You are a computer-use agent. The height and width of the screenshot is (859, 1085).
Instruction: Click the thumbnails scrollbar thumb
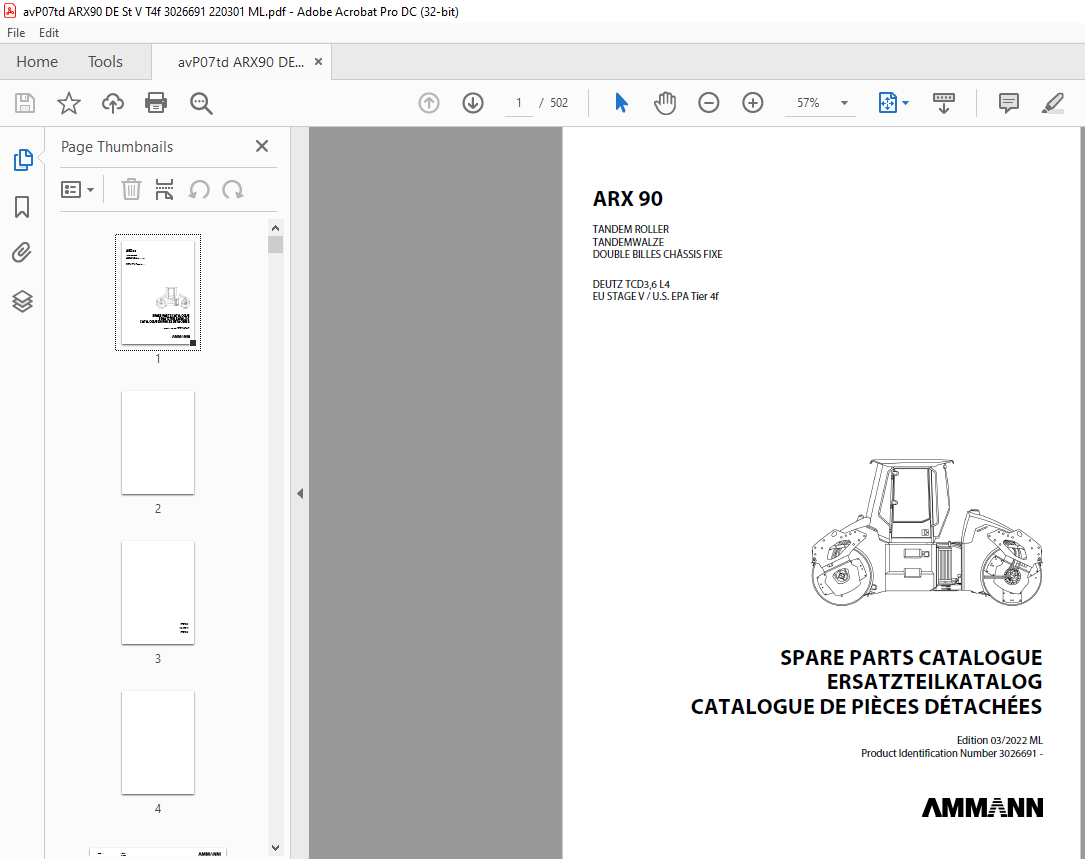coord(275,245)
